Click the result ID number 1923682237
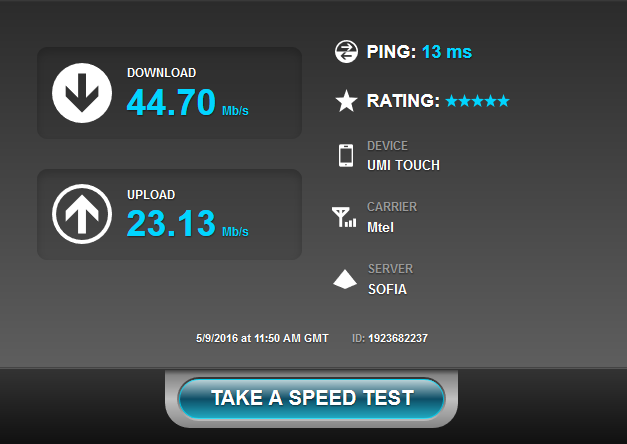The width and height of the screenshot is (627, 444). [x=398, y=338]
